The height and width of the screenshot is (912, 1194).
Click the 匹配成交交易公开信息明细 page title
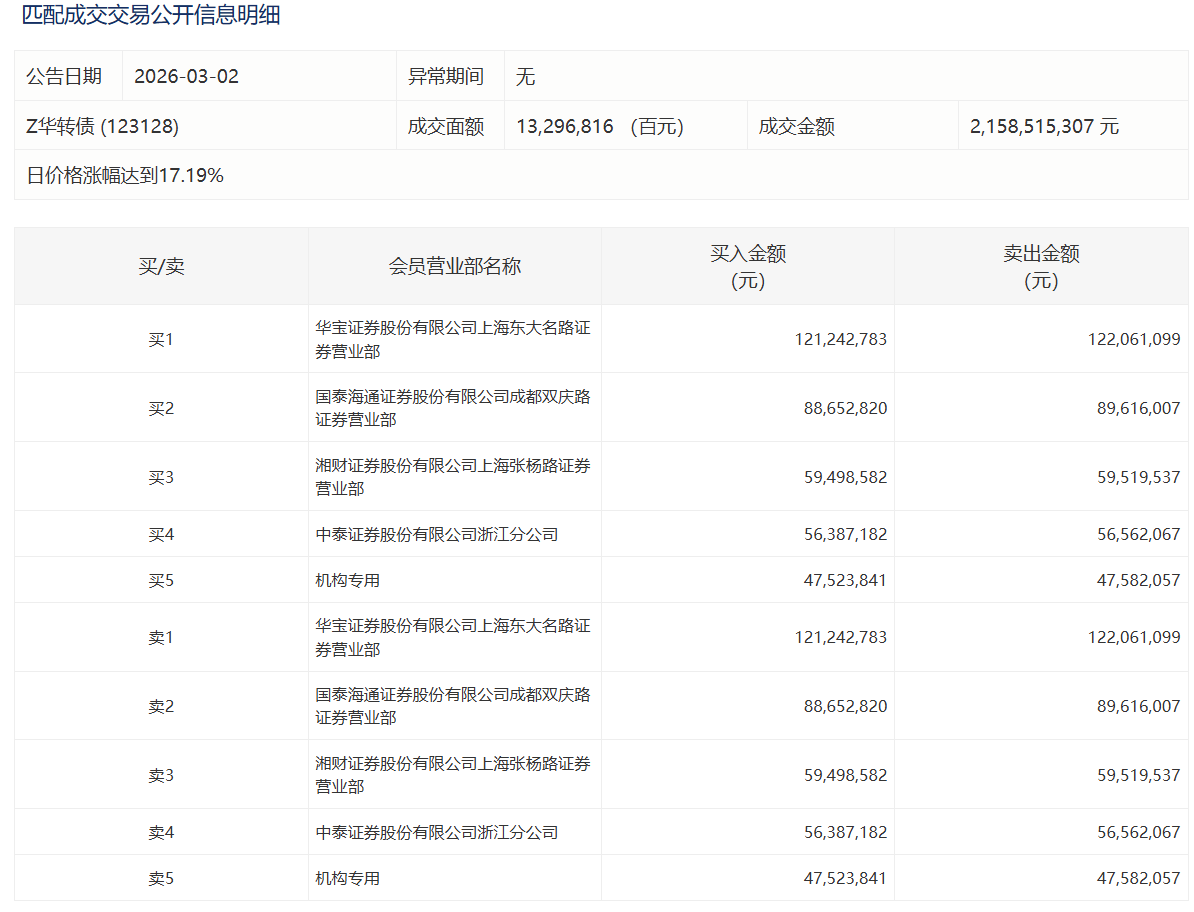click(151, 16)
